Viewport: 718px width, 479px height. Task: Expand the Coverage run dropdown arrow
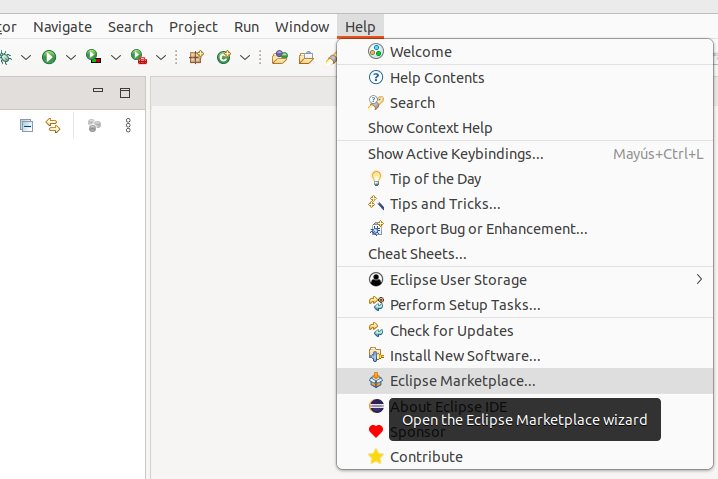click(x=116, y=58)
